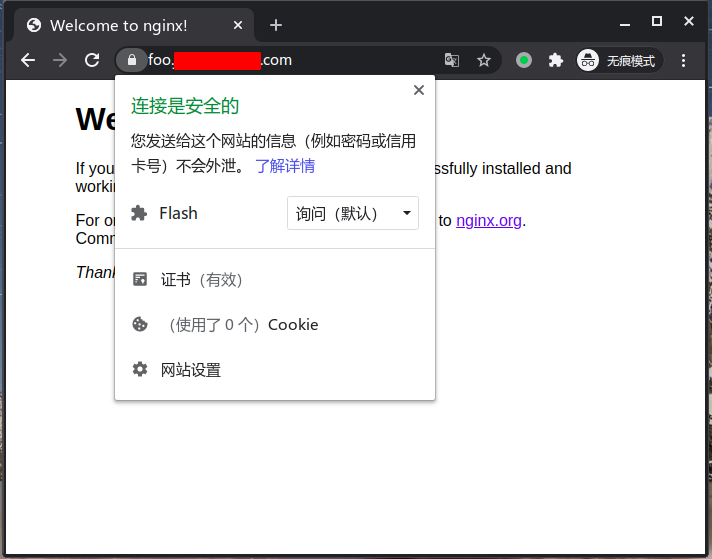Open a new tab with plus button

[x=276, y=25]
